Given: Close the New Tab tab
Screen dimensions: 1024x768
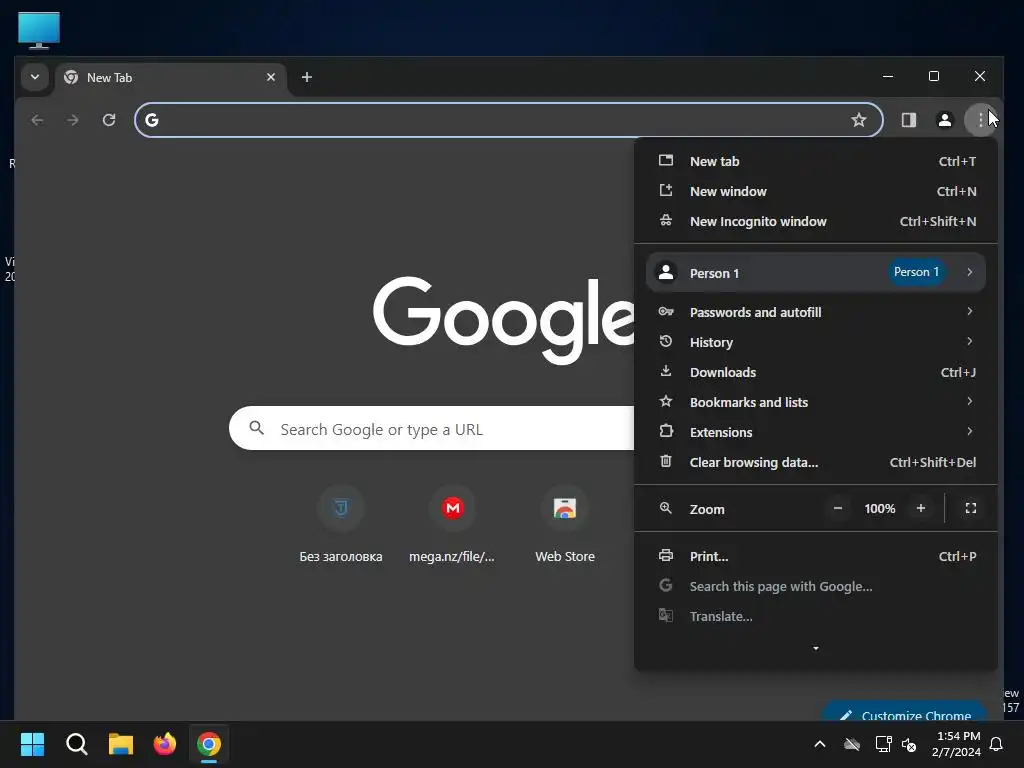Looking at the screenshot, I should [271, 77].
